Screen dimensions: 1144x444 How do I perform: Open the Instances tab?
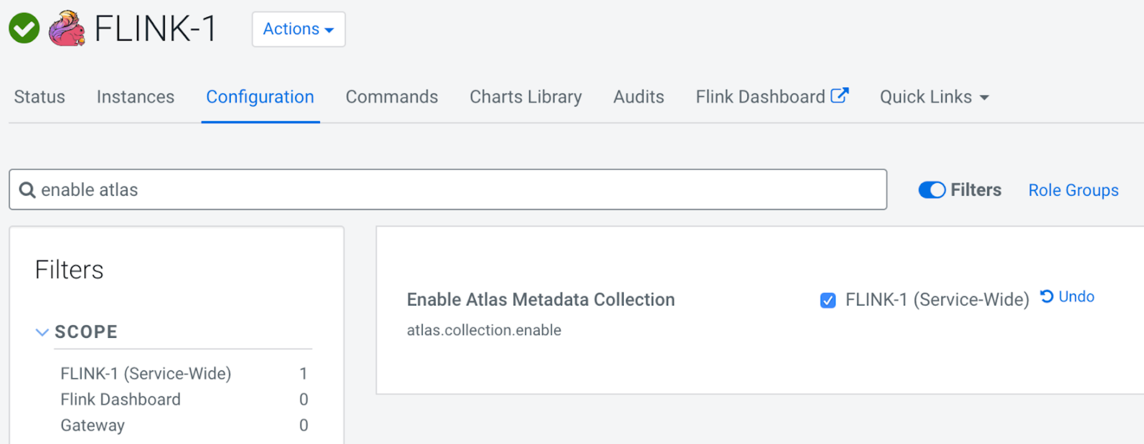pyautogui.click(x=135, y=97)
